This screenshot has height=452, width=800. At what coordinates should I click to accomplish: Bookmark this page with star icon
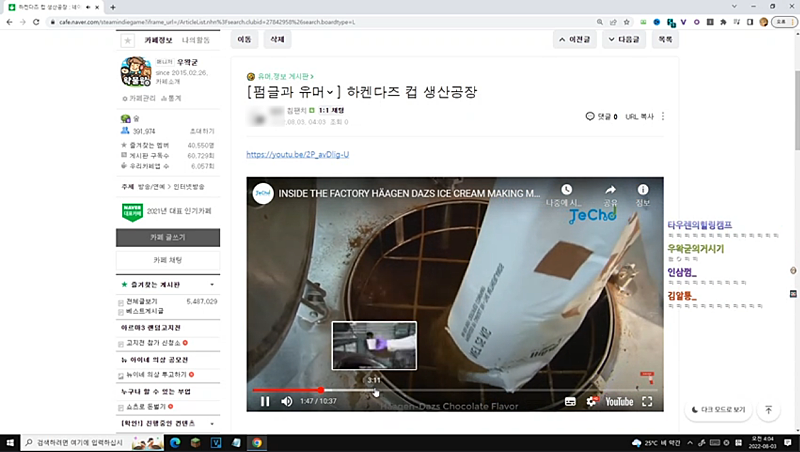pos(627,22)
